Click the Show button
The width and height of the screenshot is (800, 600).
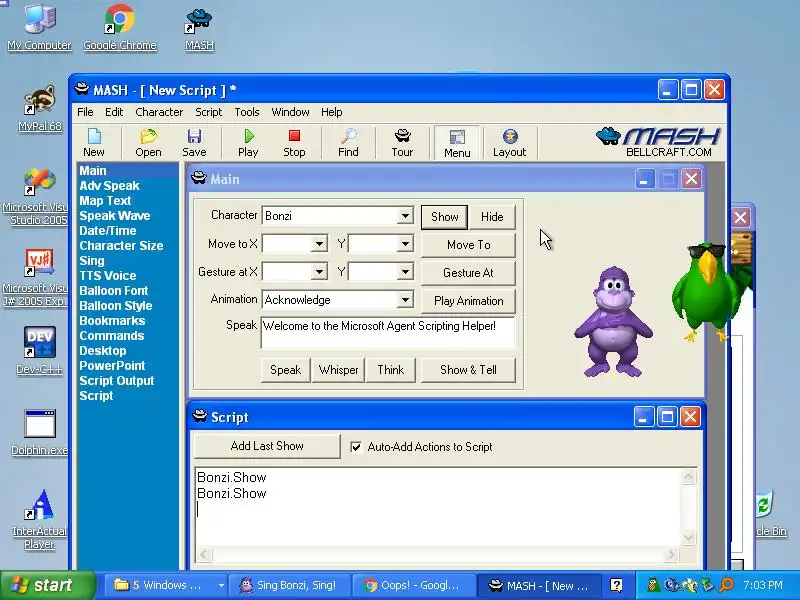click(x=444, y=217)
